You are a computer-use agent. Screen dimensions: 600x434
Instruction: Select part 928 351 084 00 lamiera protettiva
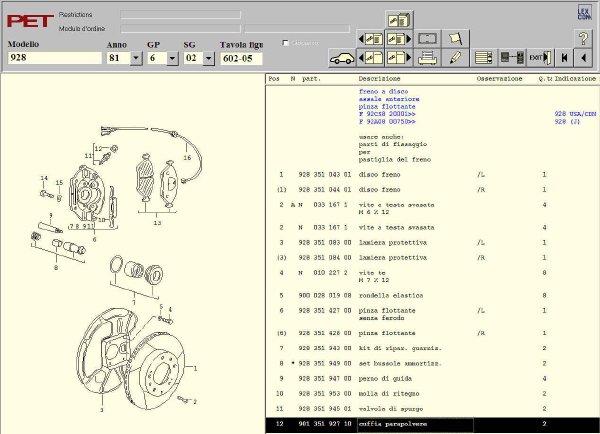pyautogui.click(x=432, y=258)
